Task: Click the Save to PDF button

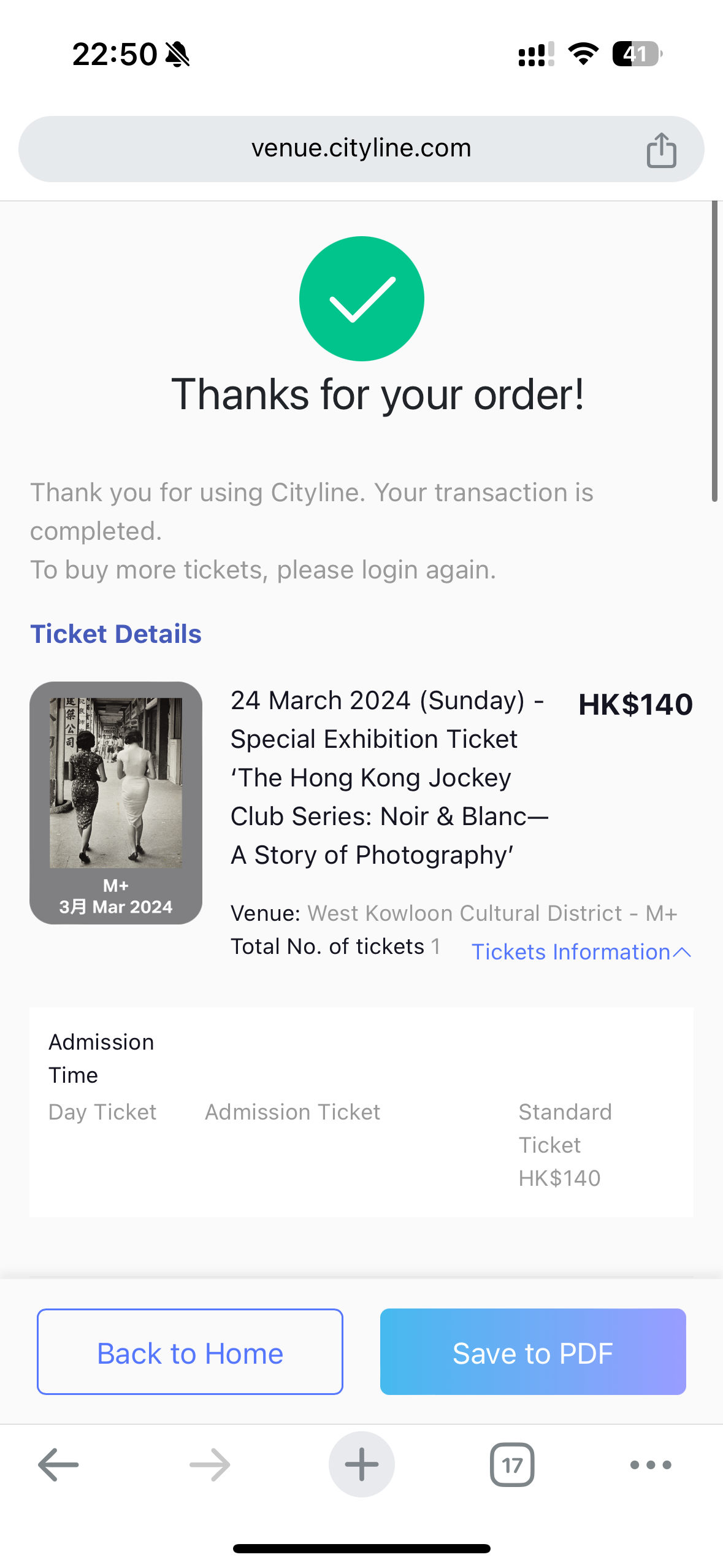Action: pyautogui.click(x=532, y=1351)
